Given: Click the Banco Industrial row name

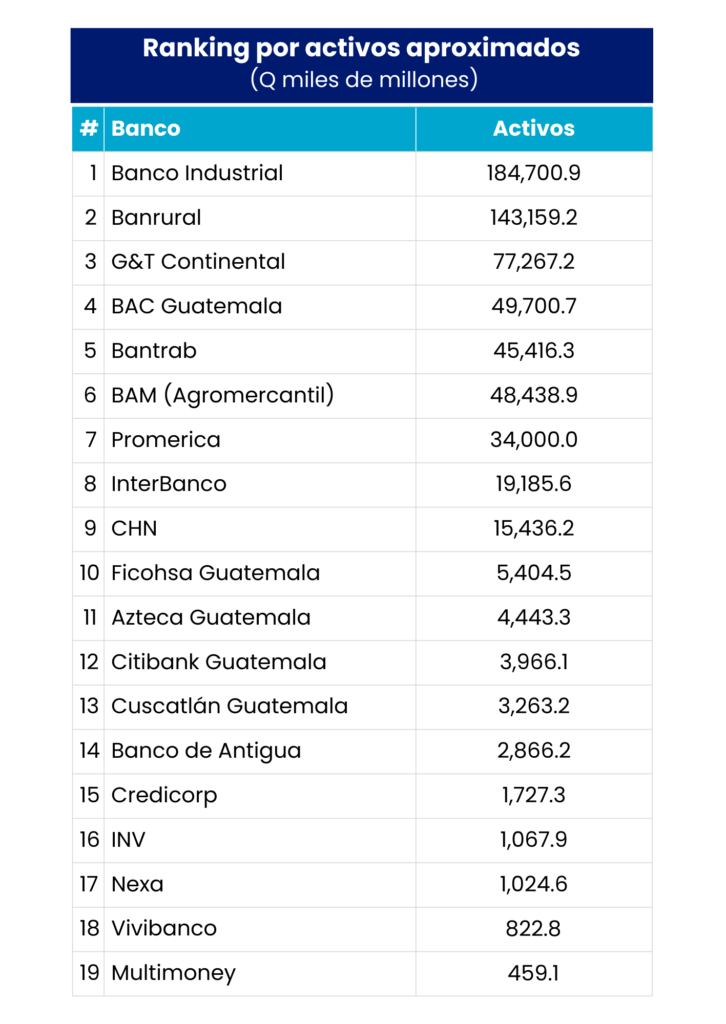Looking at the screenshot, I should click(197, 173).
